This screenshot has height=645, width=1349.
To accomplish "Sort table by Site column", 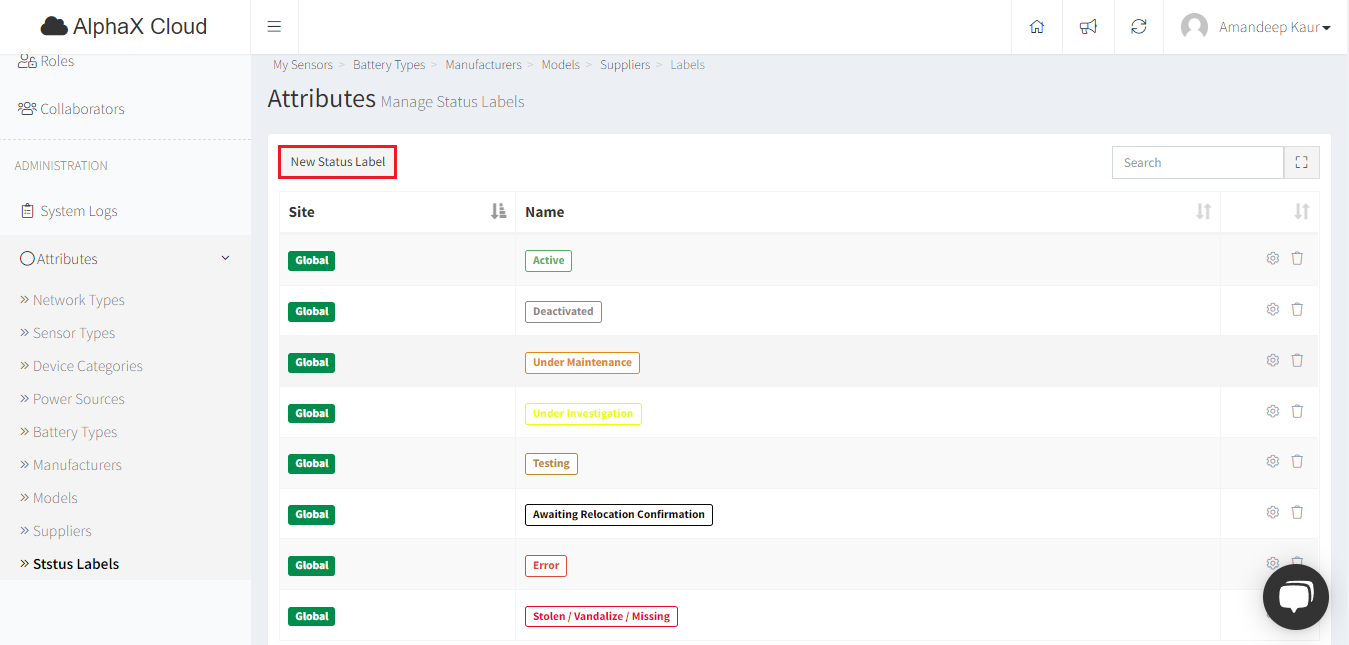I will pos(498,211).
